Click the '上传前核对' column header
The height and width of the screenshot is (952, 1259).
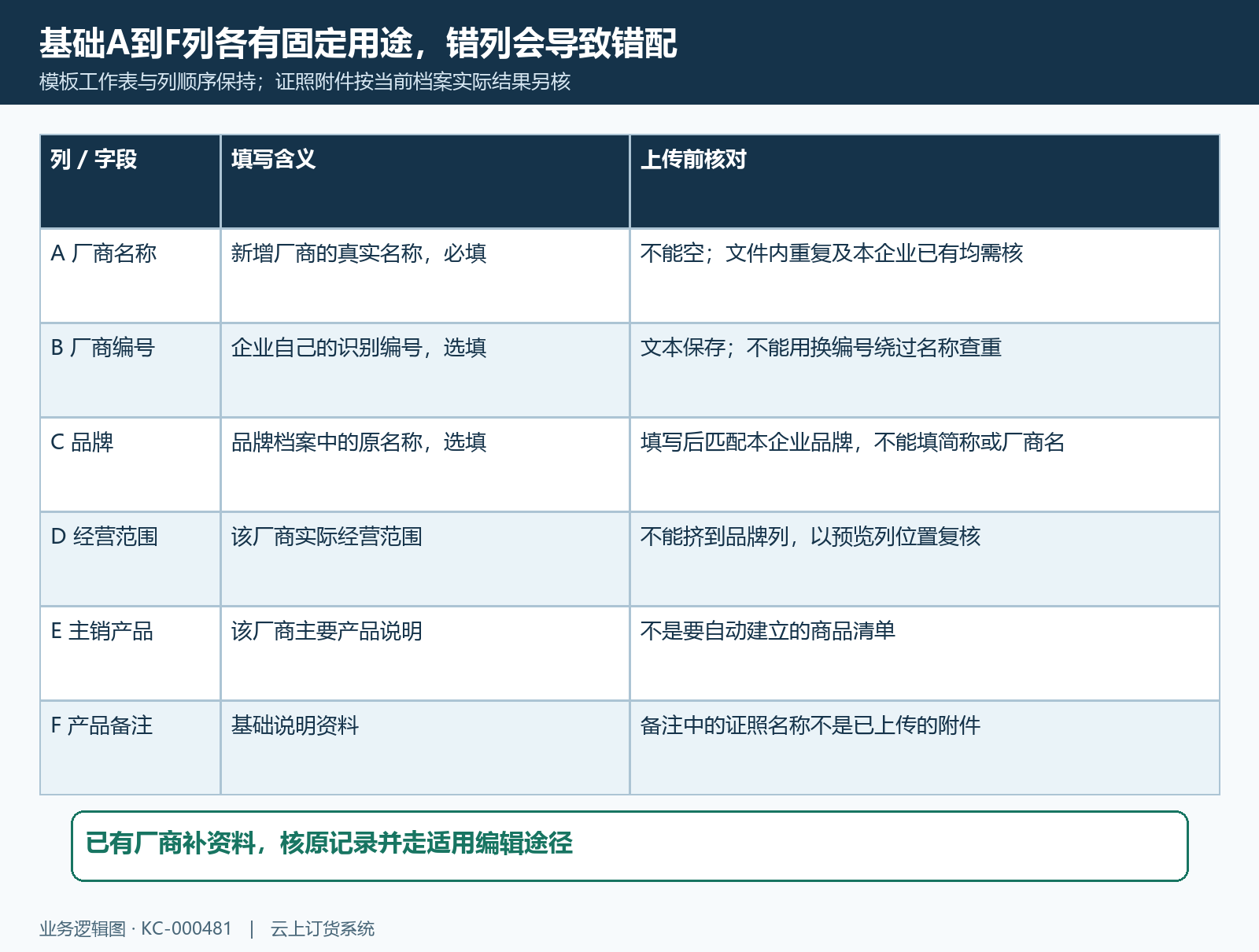point(925,182)
